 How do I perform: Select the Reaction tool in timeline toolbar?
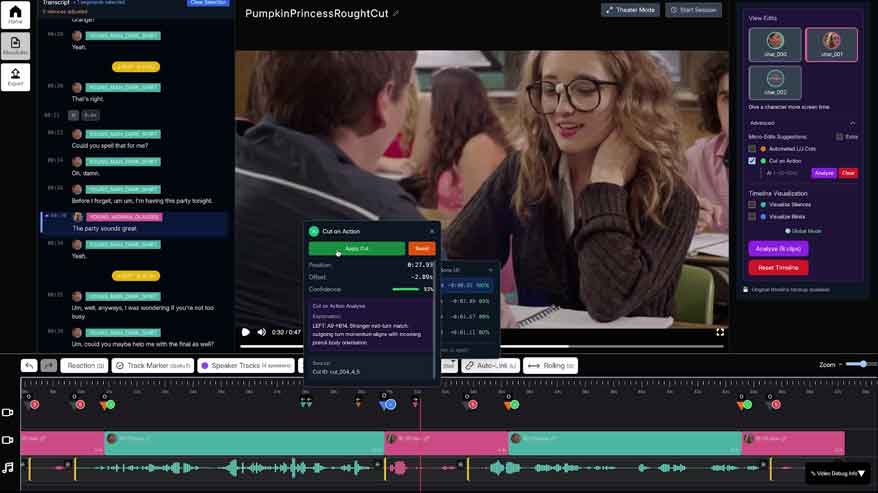point(85,365)
